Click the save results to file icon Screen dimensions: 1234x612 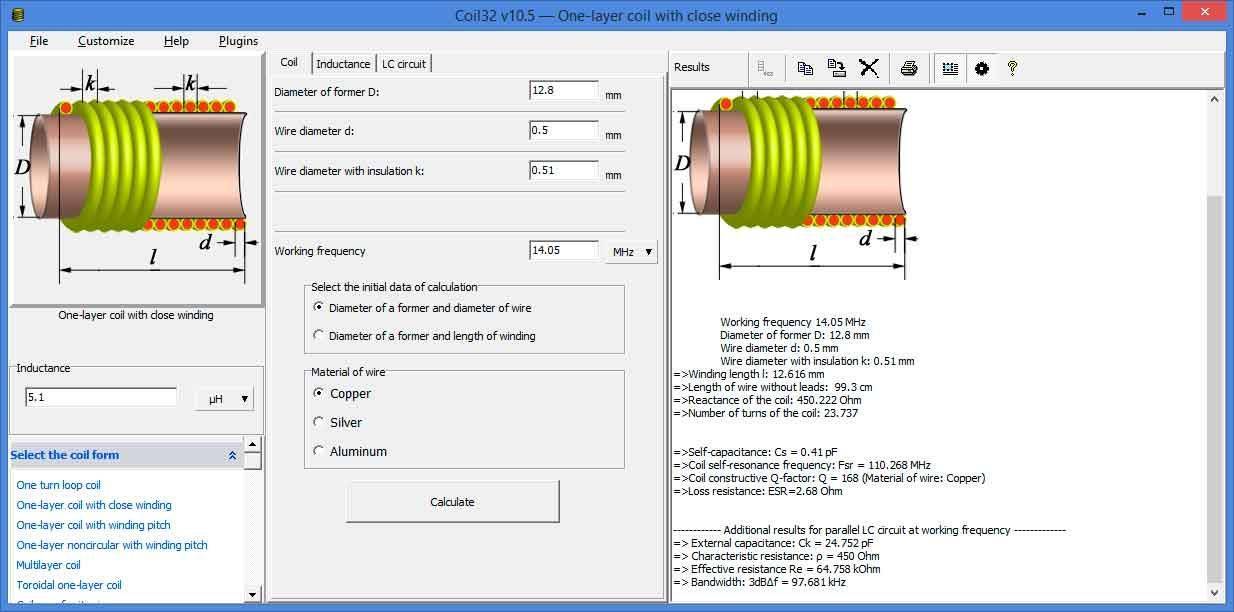click(837, 68)
